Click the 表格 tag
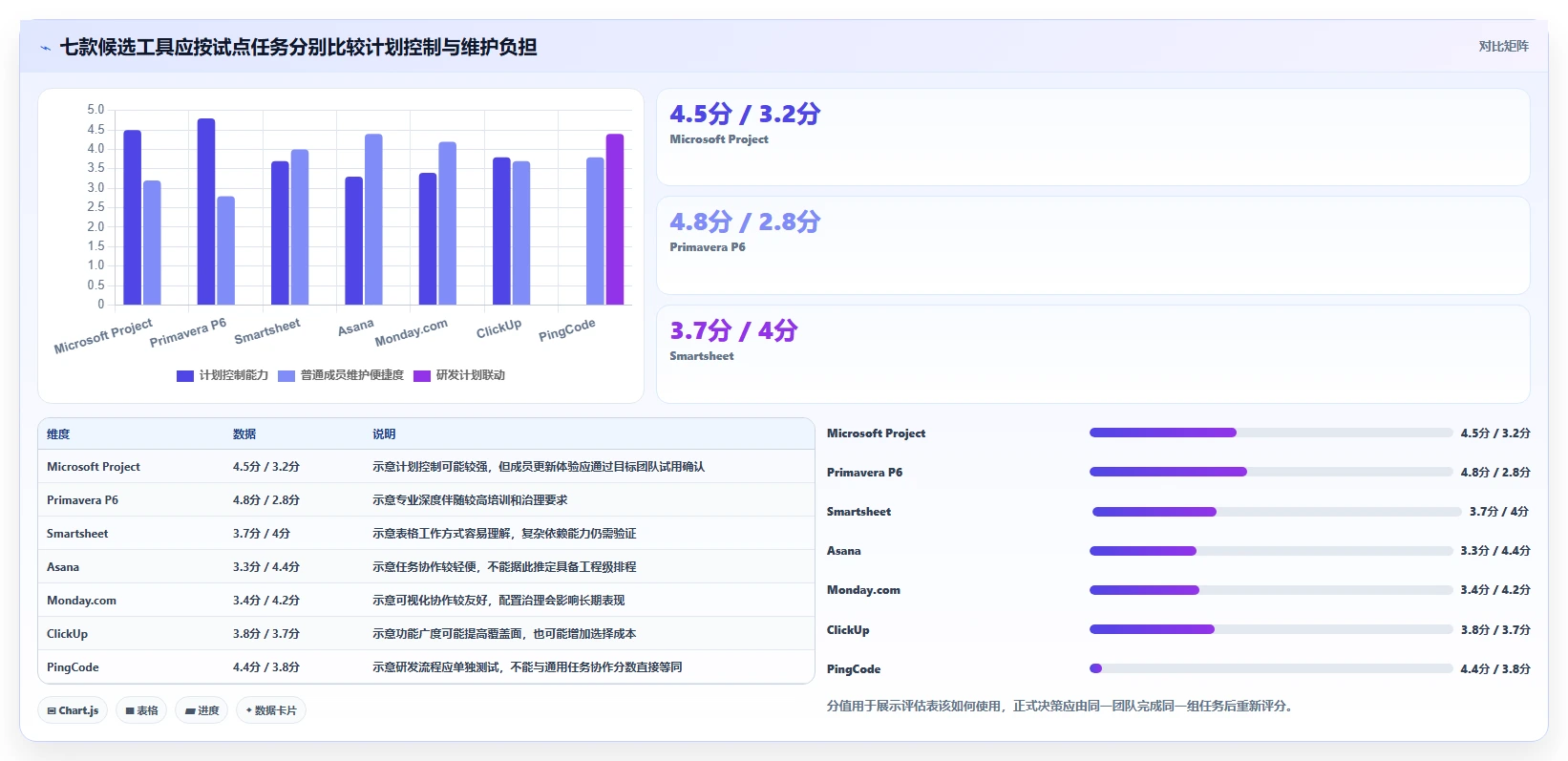The width and height of the screenshot is (1568, 761). [x=141, y=710]
